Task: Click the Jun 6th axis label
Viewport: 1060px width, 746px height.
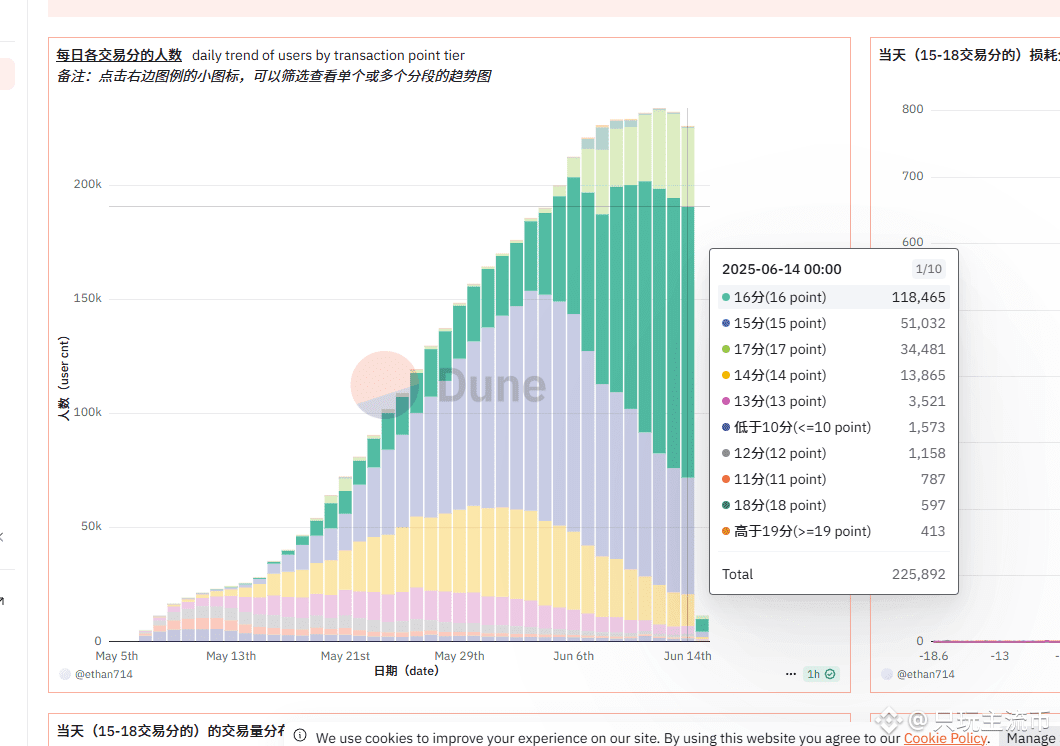Action: (x=573, y=656)
